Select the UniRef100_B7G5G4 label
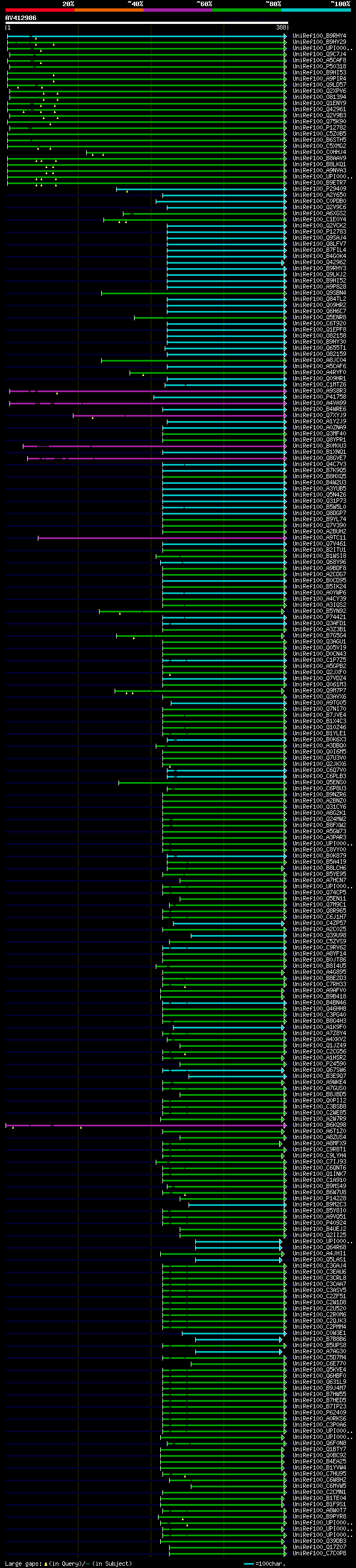356x1568 pixels. tap(319, 635)
